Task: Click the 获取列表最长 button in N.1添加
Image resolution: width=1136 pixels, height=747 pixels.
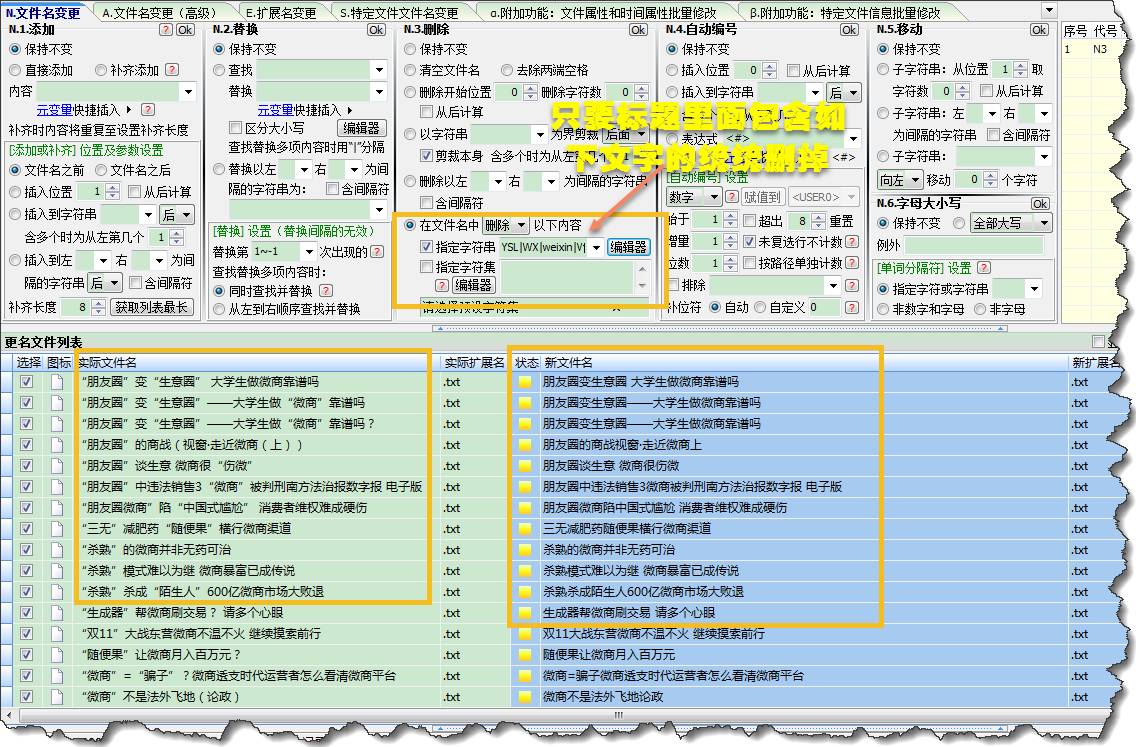Action: 152,307
